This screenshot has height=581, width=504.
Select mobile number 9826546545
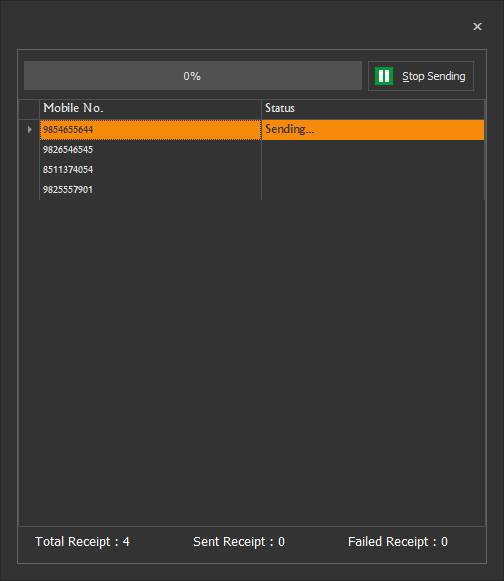click(150, 150)
